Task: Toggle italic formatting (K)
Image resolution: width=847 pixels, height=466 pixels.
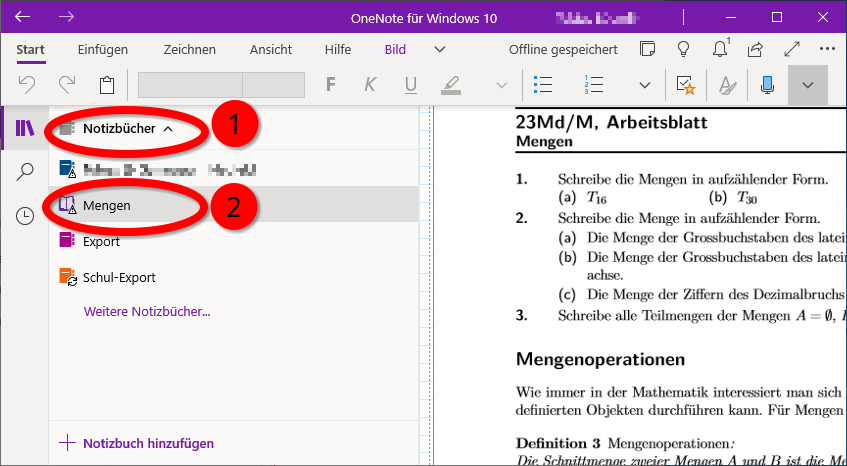Action: coord(370,85)
